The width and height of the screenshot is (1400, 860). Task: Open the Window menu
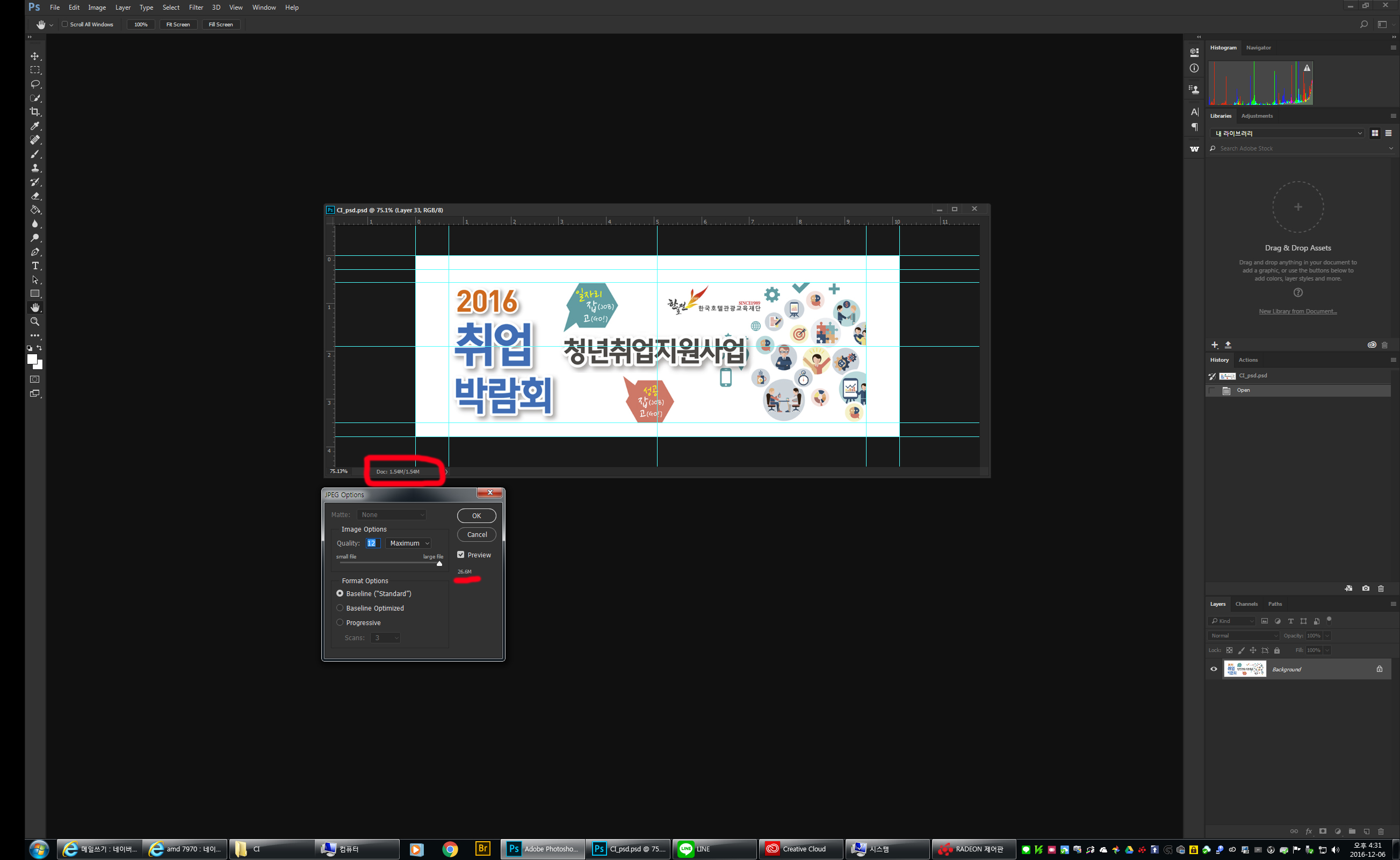[x=264, y=8]
